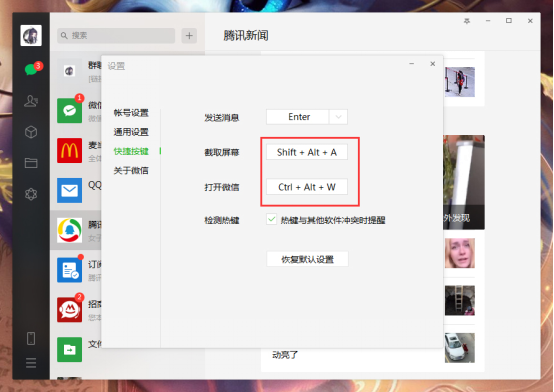Expand the send message Enter dropdown arrow
Image resolution: width=554 pixels, height=392 pixels.
pyautogui.click(x=338, y=117)
